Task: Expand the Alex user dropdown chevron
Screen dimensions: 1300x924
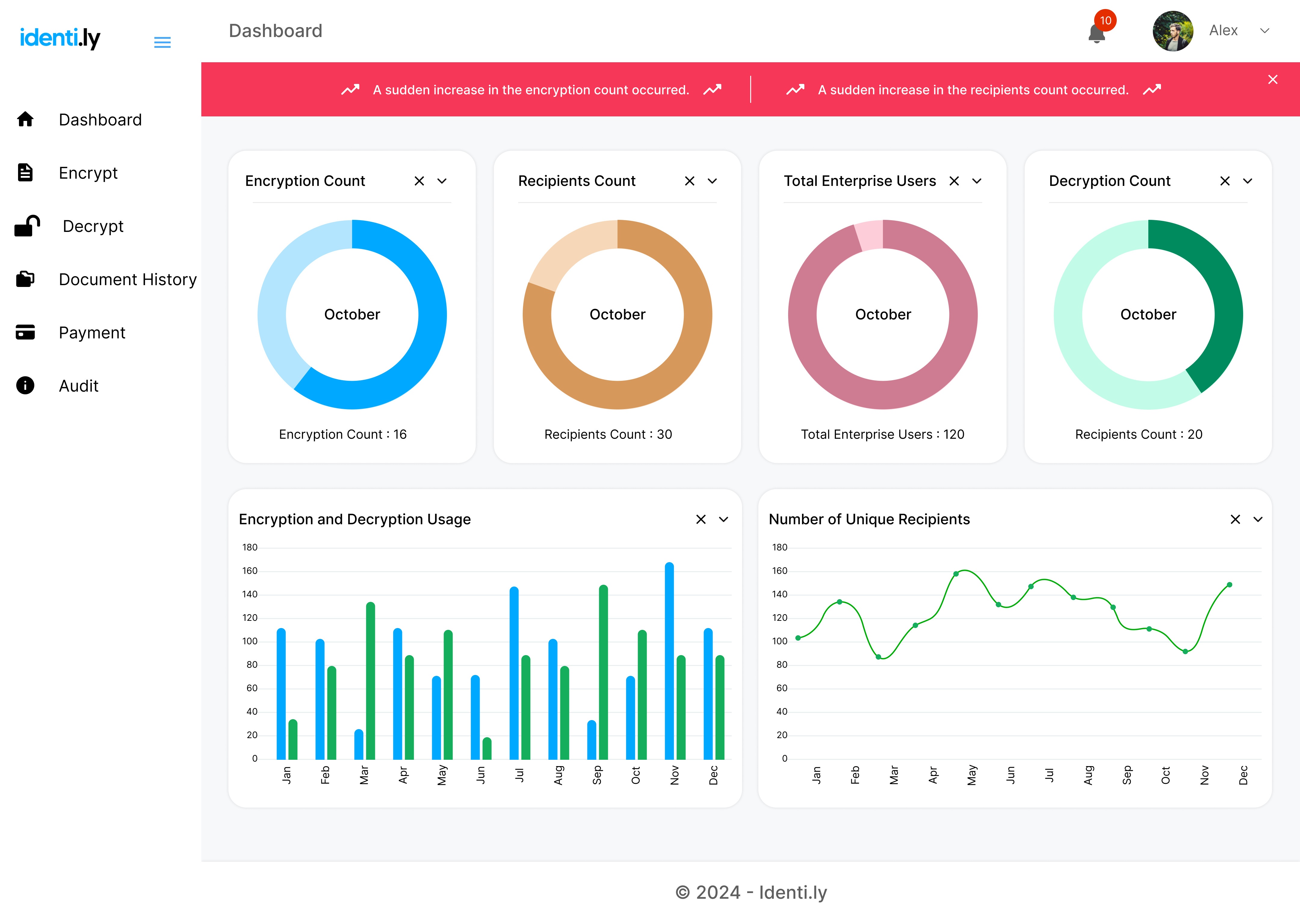Action: point(1264,31)
